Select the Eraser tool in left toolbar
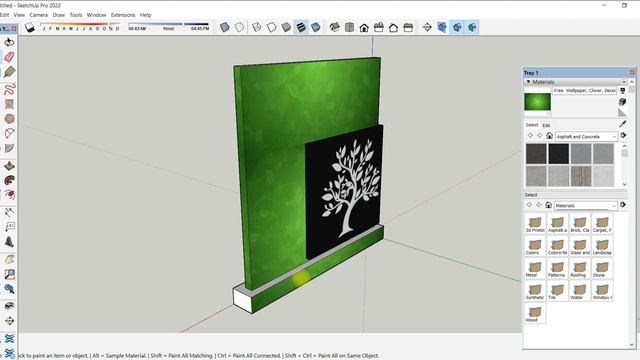The height and width of the screenshot is (360, 640). 9,57
